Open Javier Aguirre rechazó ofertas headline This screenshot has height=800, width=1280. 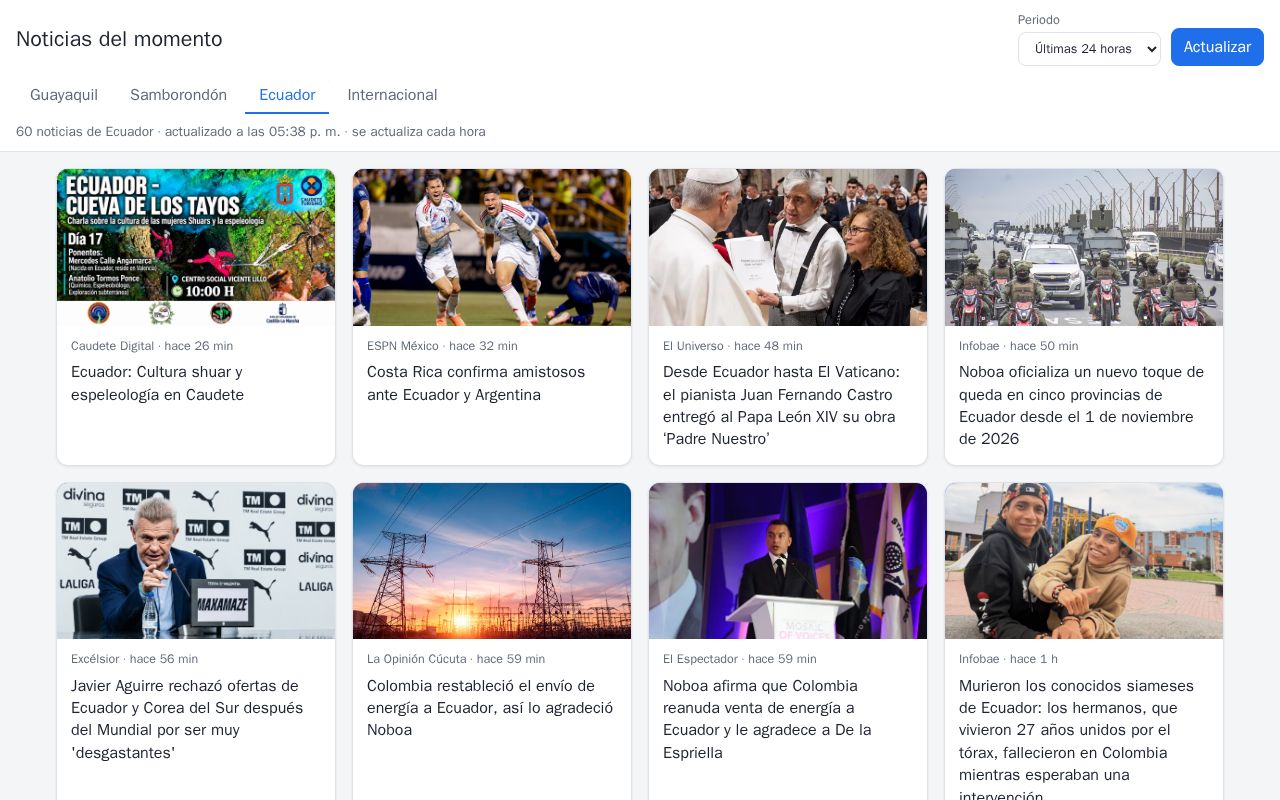[187, 719]
